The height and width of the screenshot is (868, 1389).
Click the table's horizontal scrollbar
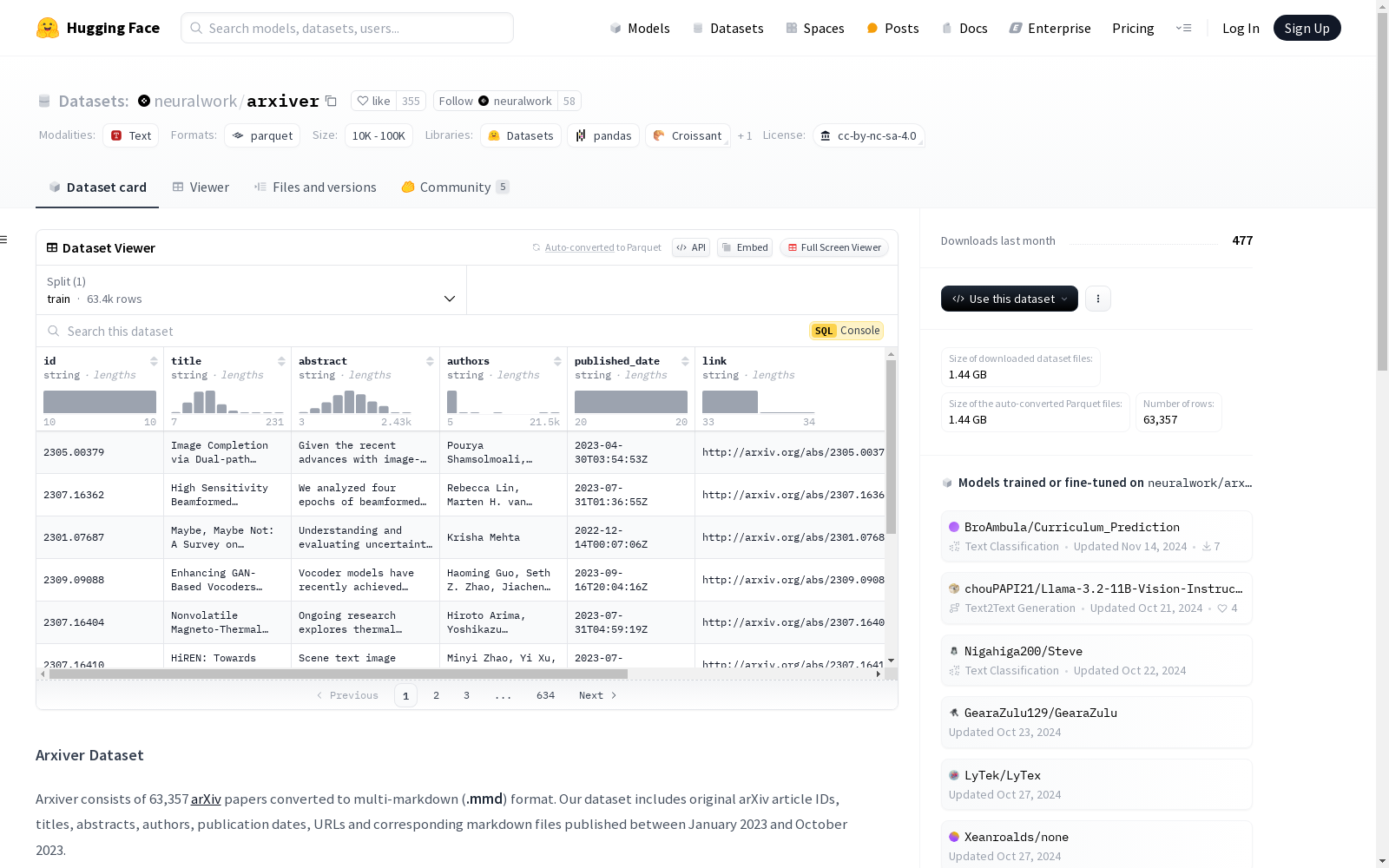tap(339, 674)
